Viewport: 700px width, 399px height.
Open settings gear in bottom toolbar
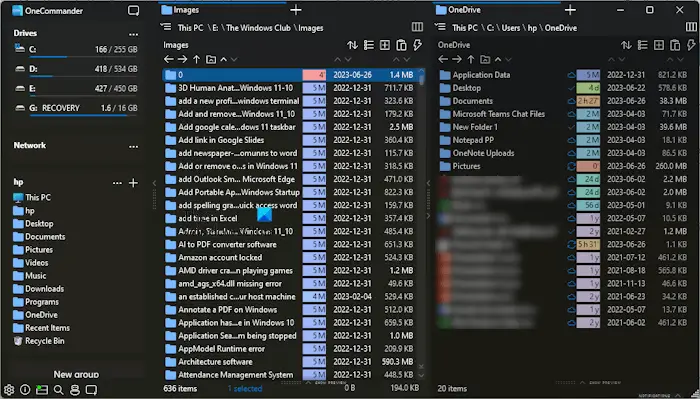[9, 390]
